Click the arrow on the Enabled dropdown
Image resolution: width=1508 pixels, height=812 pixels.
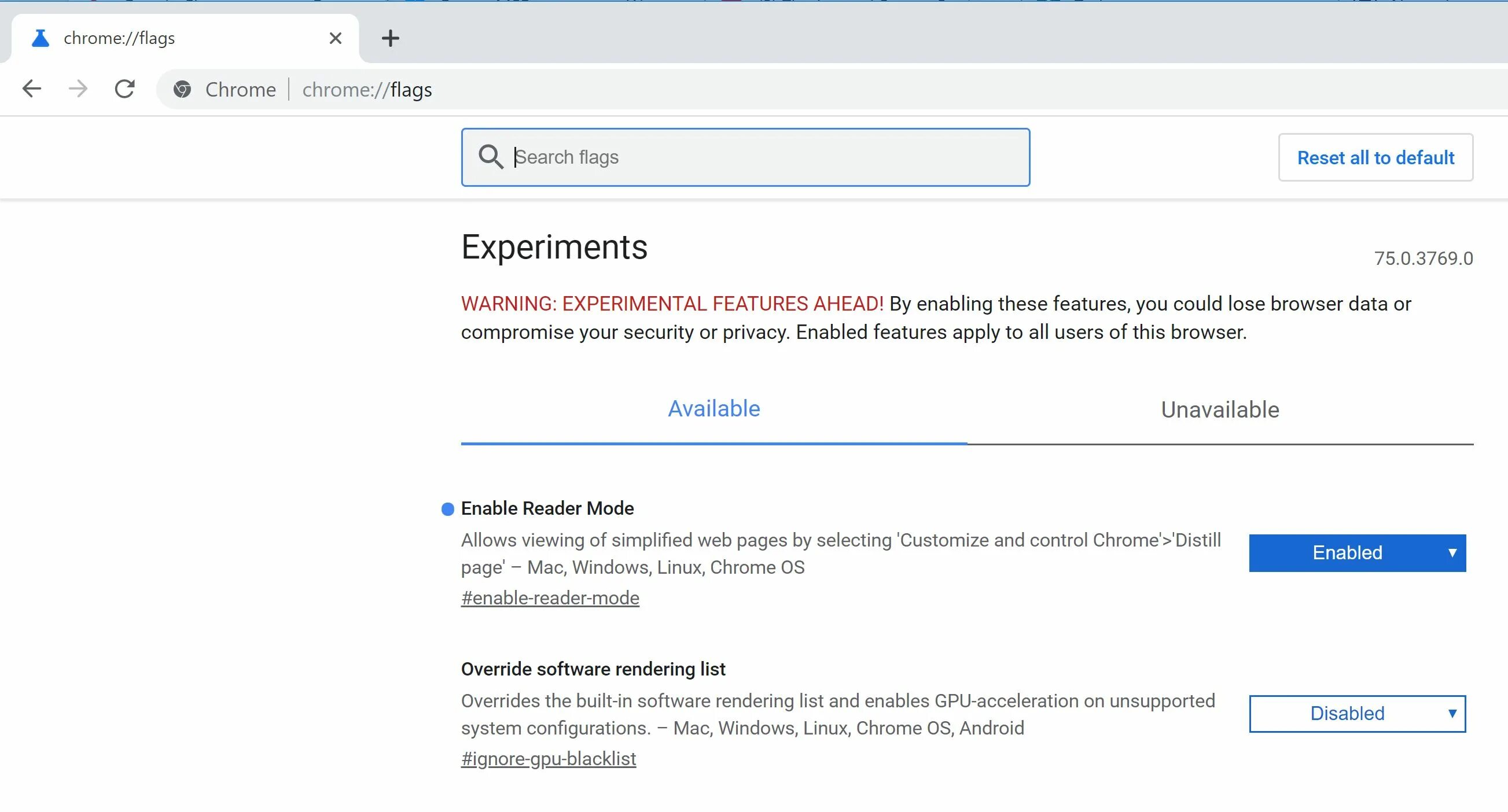(x=1452, y=552)
